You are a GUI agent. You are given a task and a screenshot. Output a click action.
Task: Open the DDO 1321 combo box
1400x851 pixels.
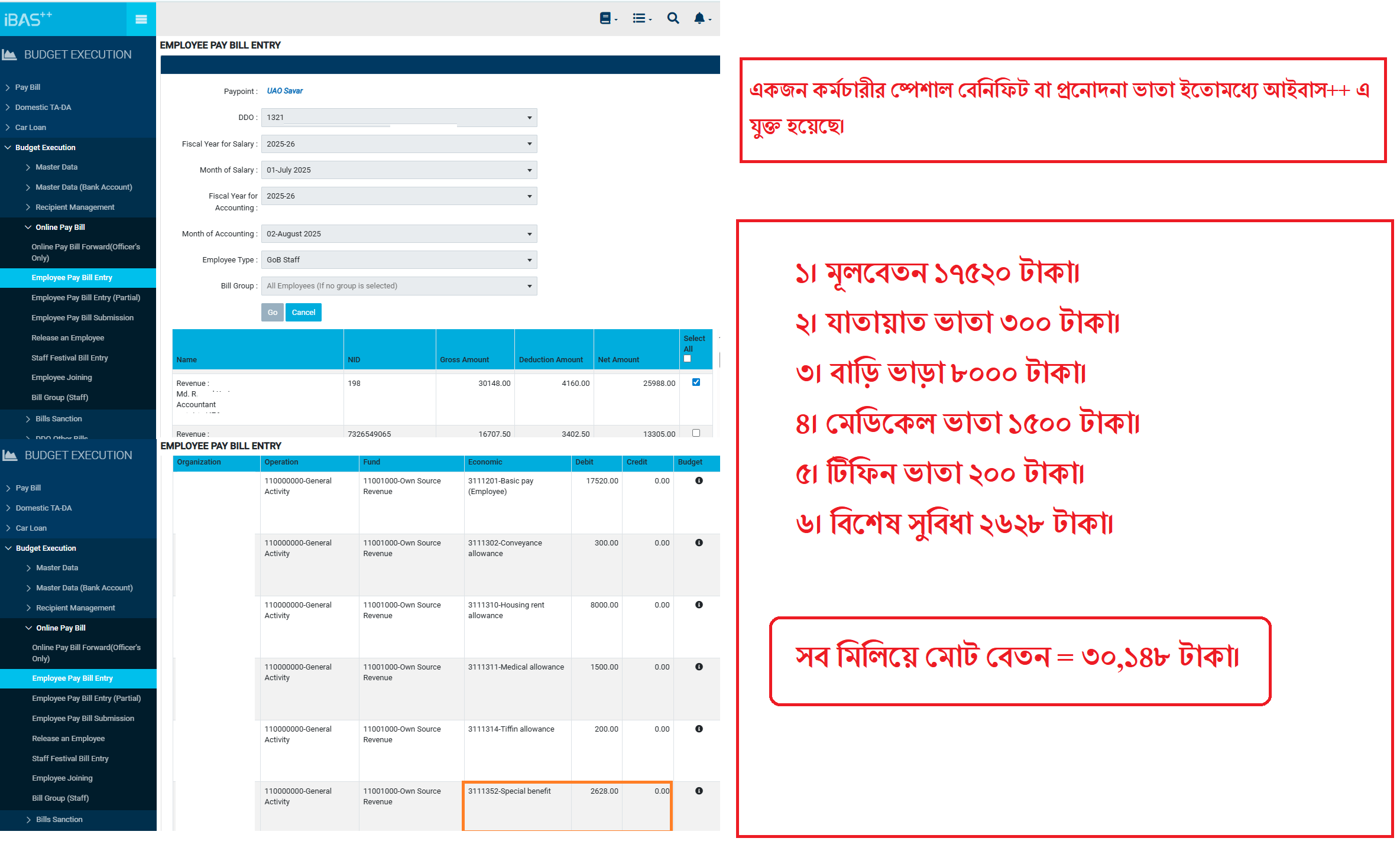point(399,118)
